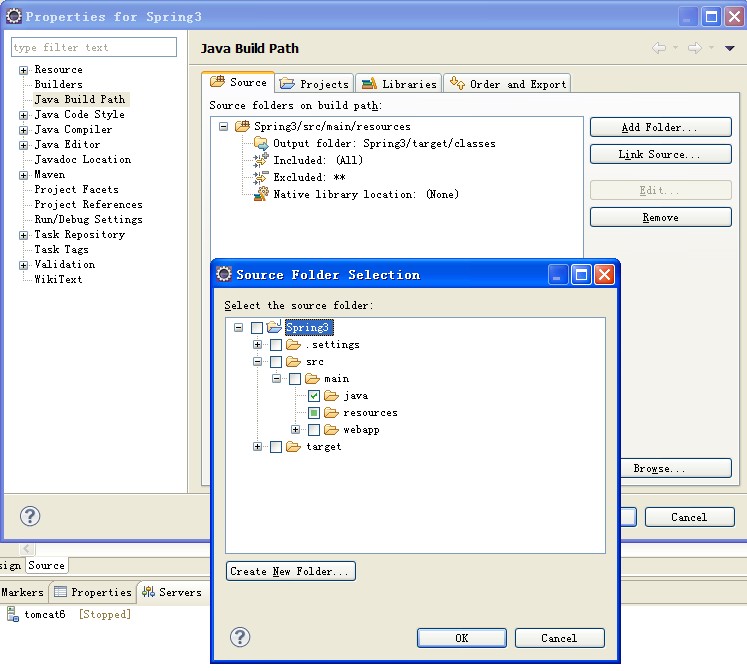747x671 pixels.
Task: Click the Source tab package icon
Action: coord(218,81)
